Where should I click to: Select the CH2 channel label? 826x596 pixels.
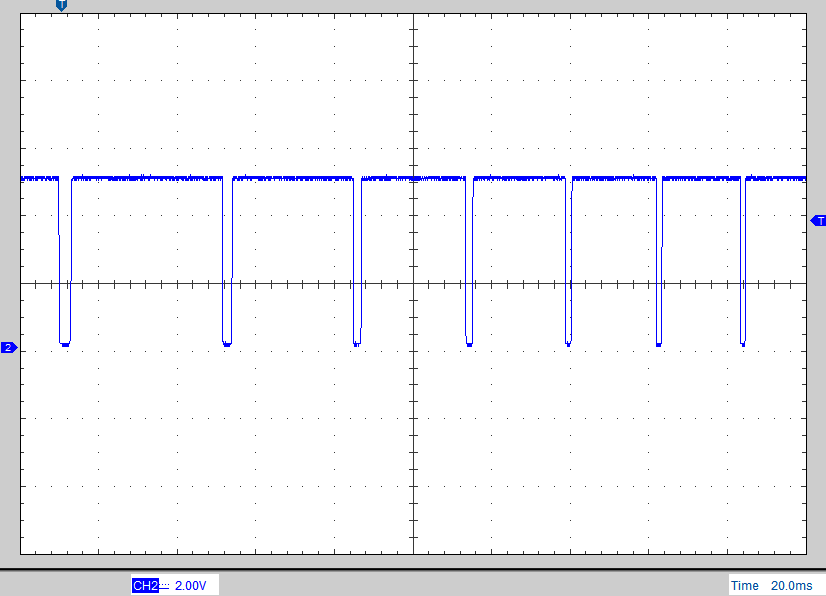tap(145, 585)
